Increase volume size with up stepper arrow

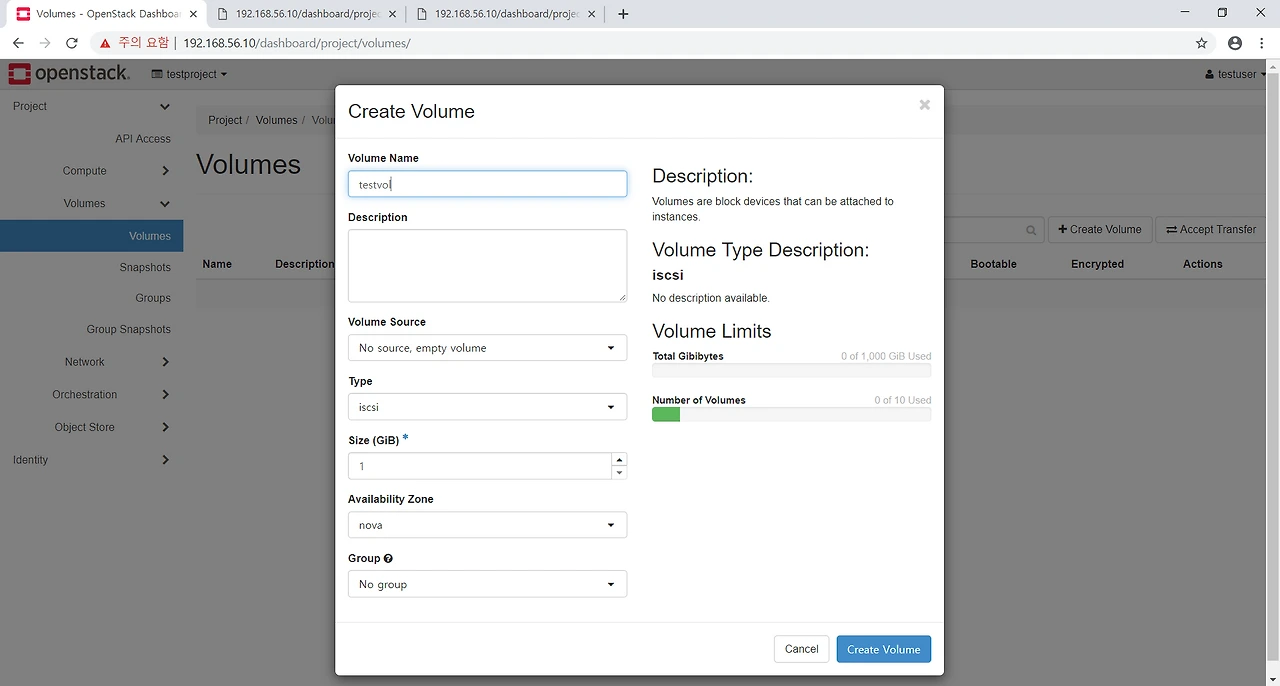point(620,460)
